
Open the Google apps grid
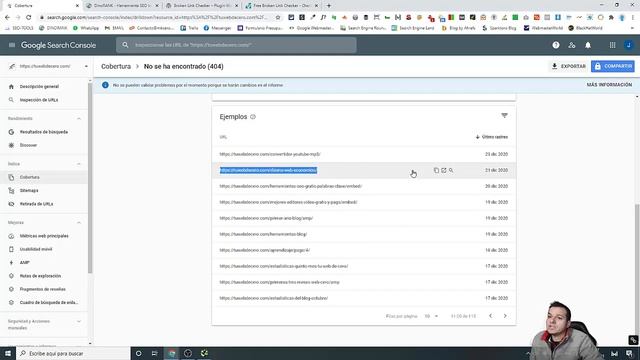pyautogui.click(x=612, y=45)
